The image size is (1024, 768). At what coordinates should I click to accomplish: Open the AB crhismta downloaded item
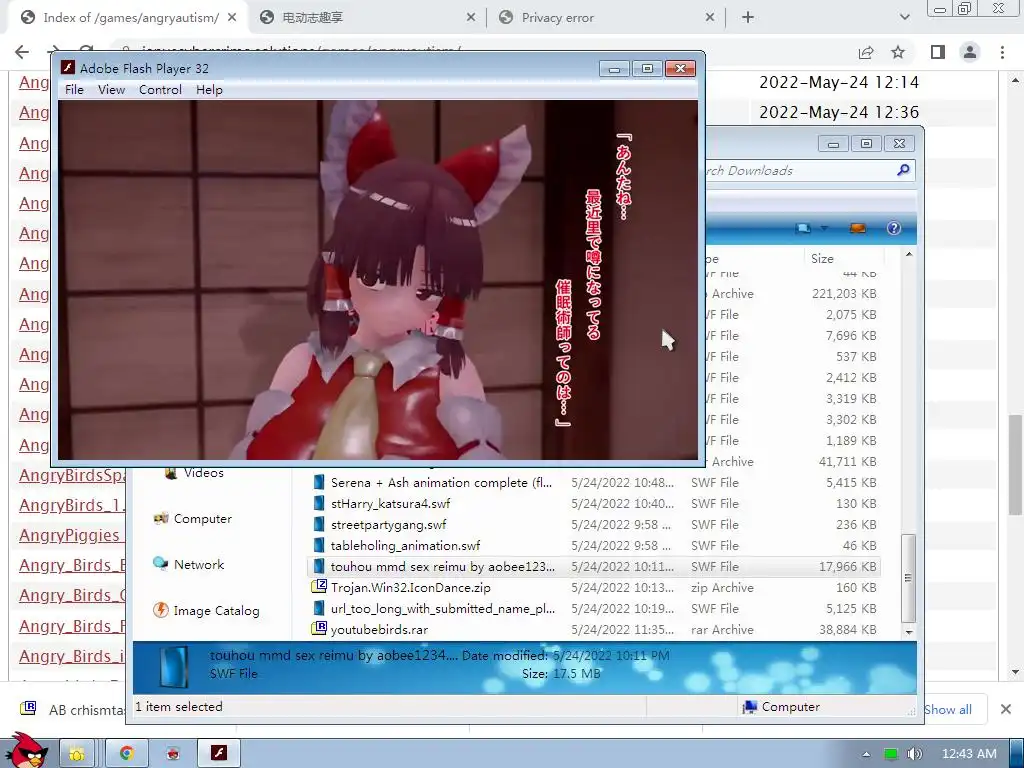pos(72,709)
